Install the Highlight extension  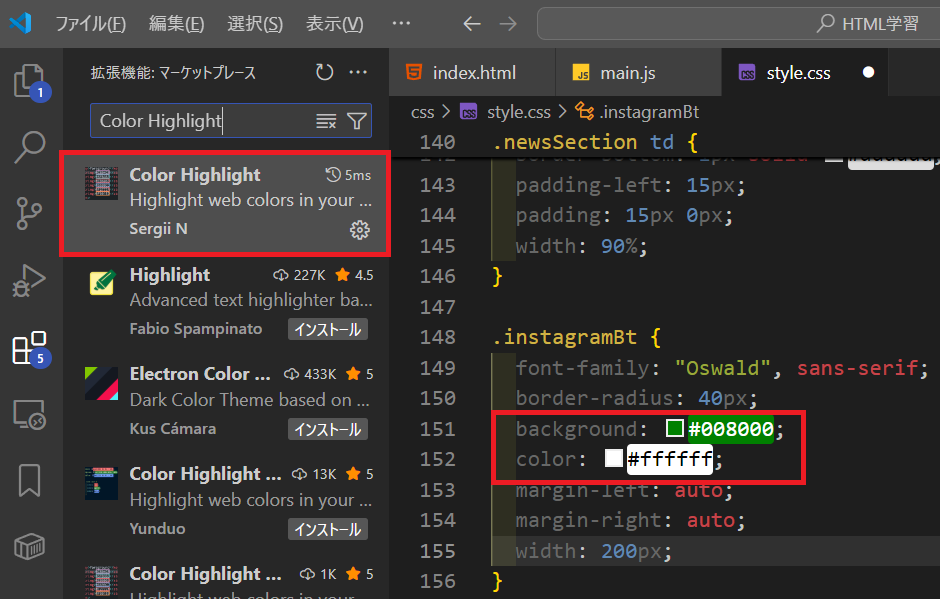328,329
